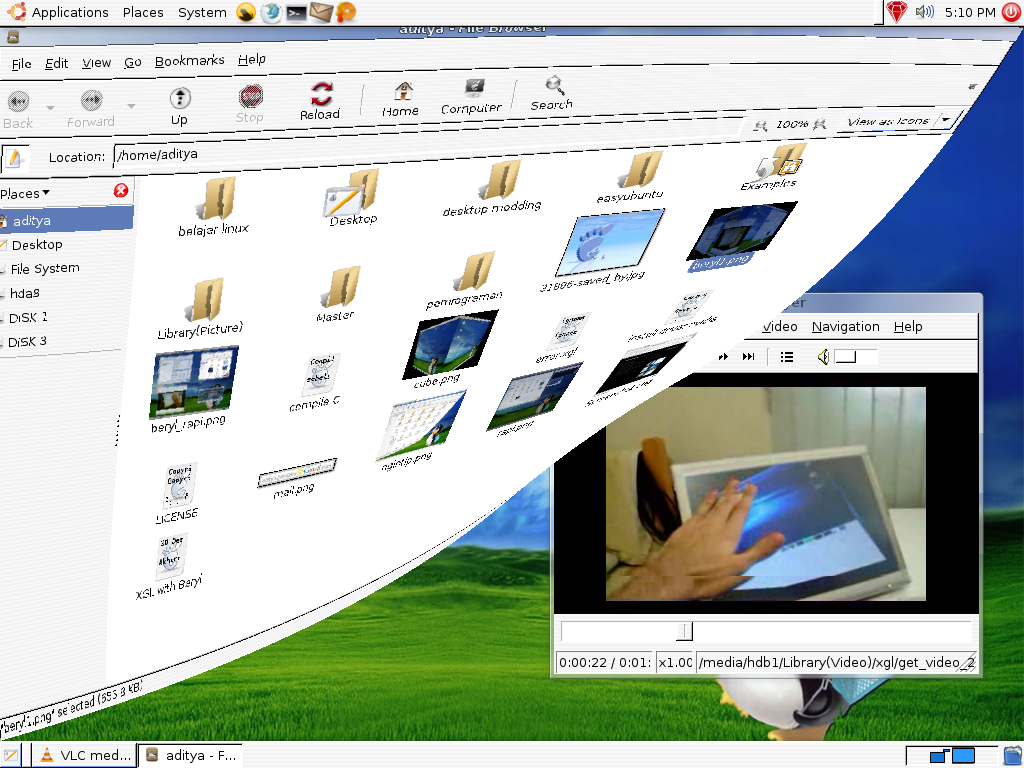Click the show desktop button in bottom panel
This screenshot has width=1024, height=768.
point(10,756)
